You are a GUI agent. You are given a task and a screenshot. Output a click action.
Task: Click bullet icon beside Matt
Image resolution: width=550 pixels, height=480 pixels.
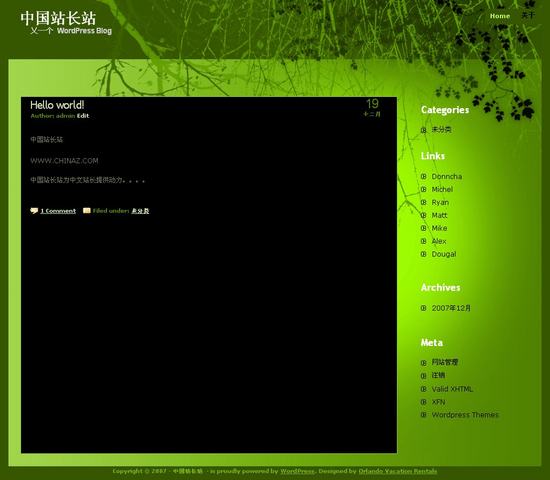click(423, 215)
